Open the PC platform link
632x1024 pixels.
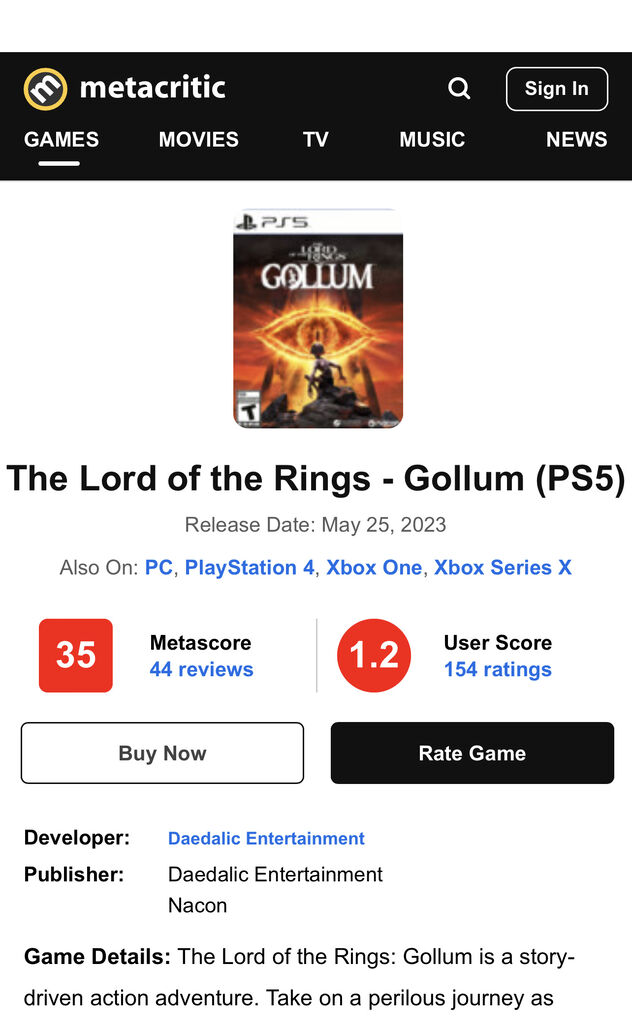(x=159, y=567)
